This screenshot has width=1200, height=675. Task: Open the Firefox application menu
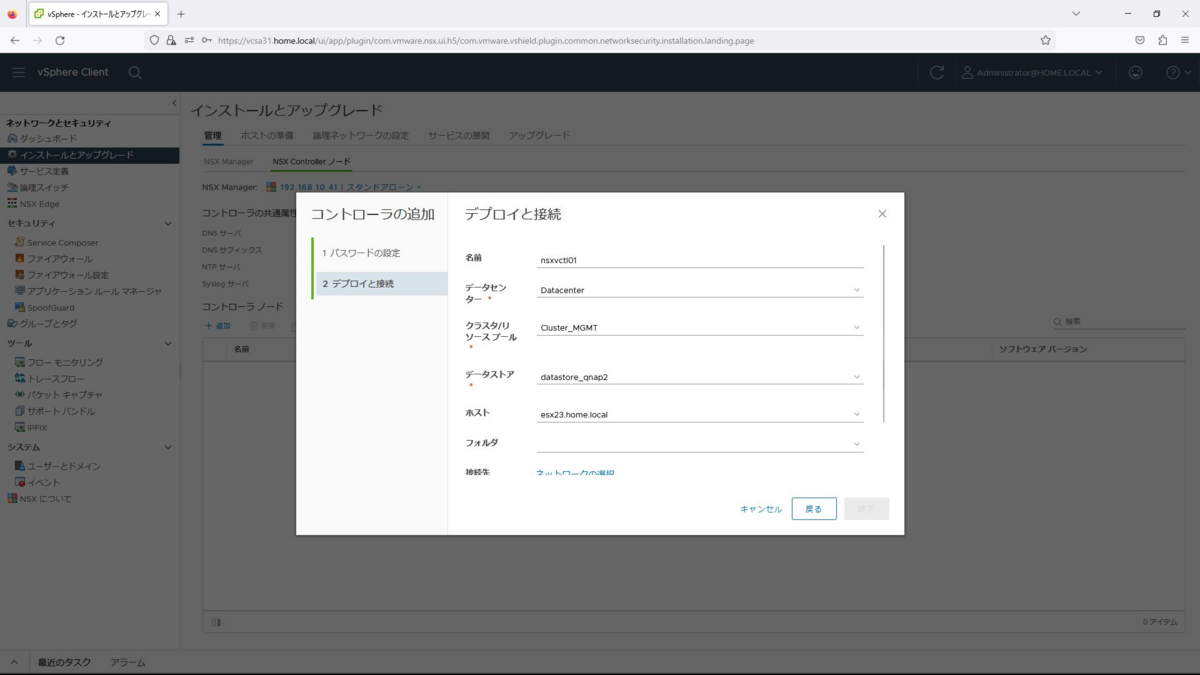[x=1185, y=40]
